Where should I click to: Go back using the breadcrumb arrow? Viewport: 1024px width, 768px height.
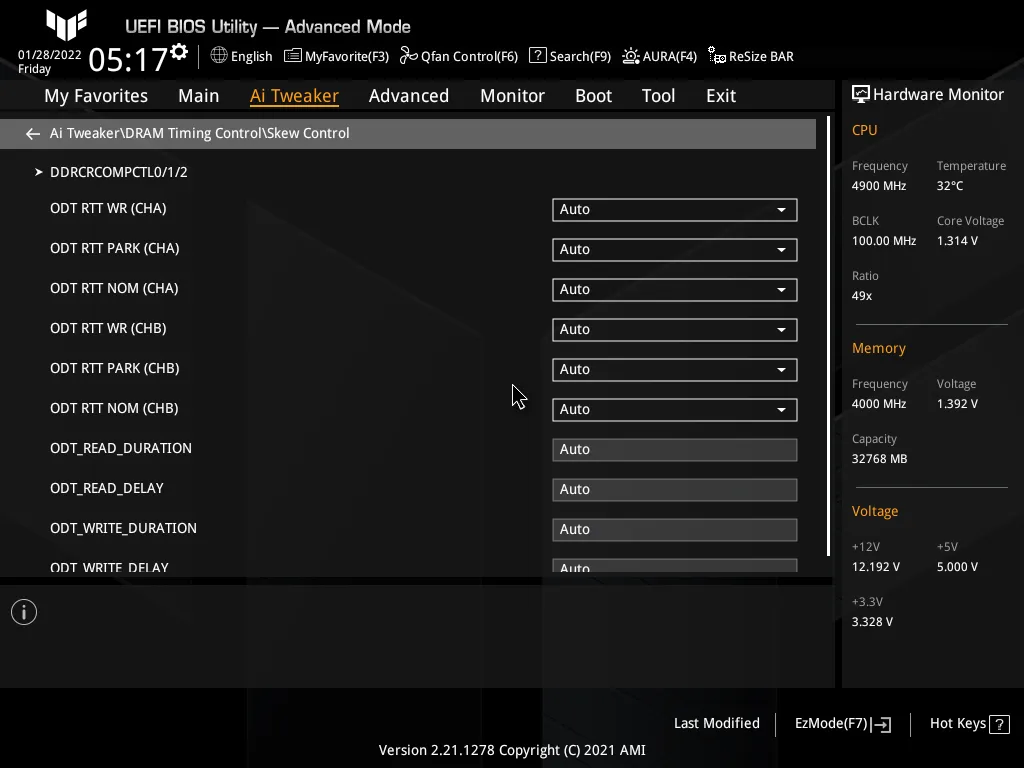[x=33, y=134]
